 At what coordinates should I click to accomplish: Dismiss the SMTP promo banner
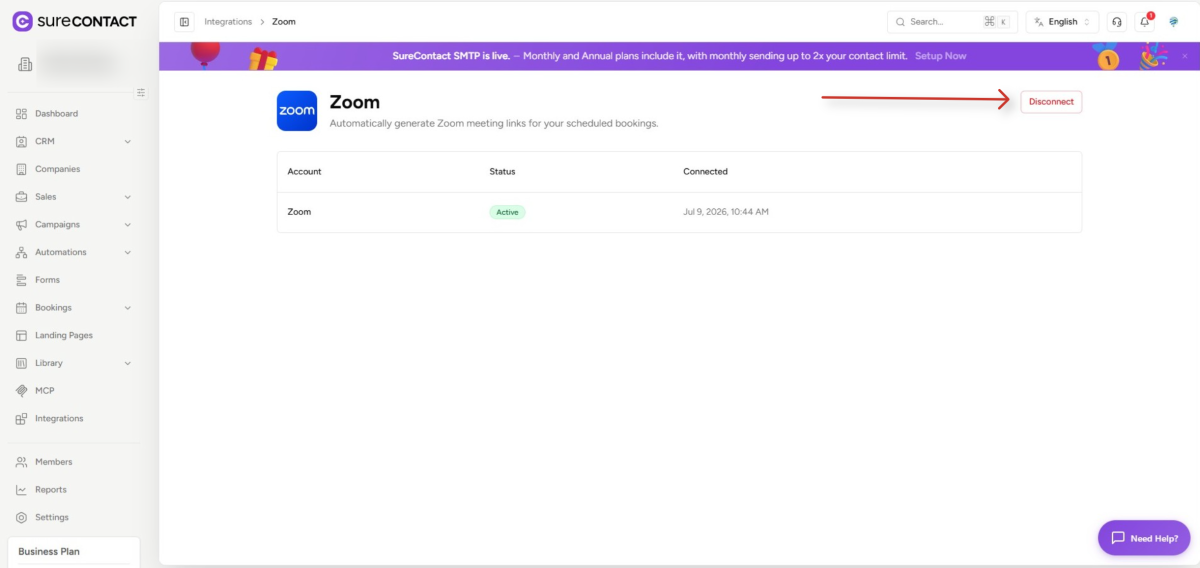(1185, 56)
